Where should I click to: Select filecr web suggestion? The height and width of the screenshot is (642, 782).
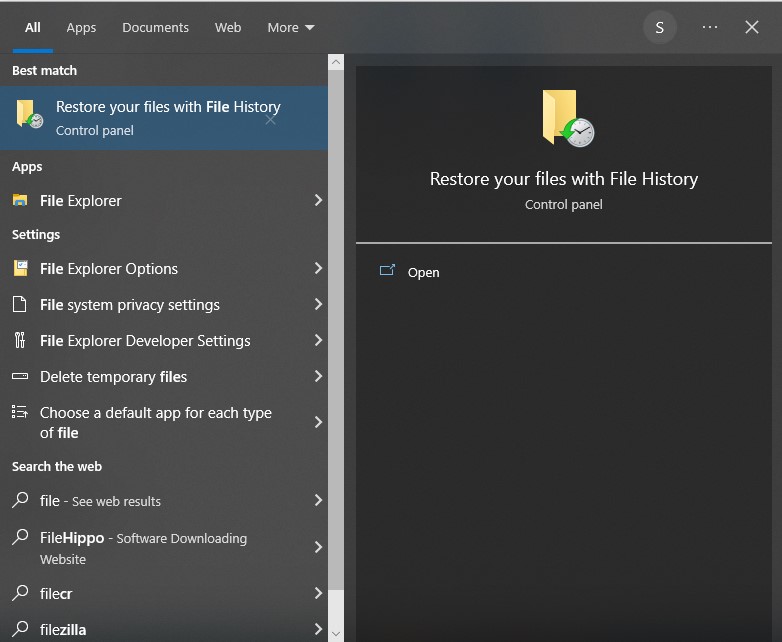[x=164, y=593]
